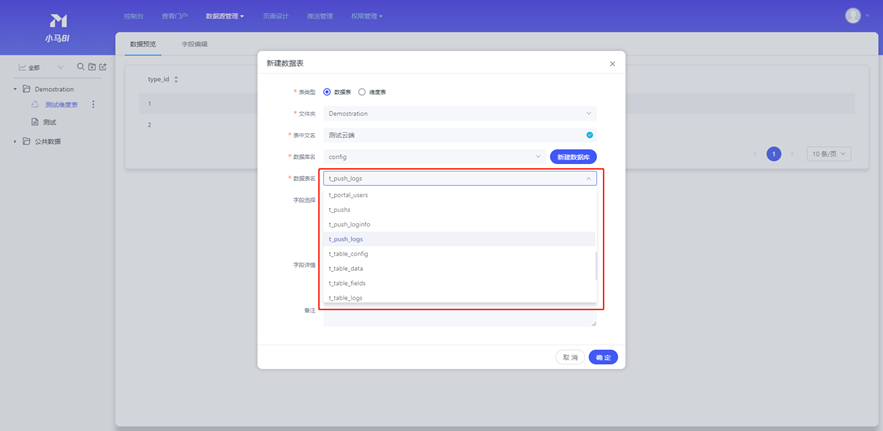Open the 文件夹 Demostration dropdown

coord(459,114)
